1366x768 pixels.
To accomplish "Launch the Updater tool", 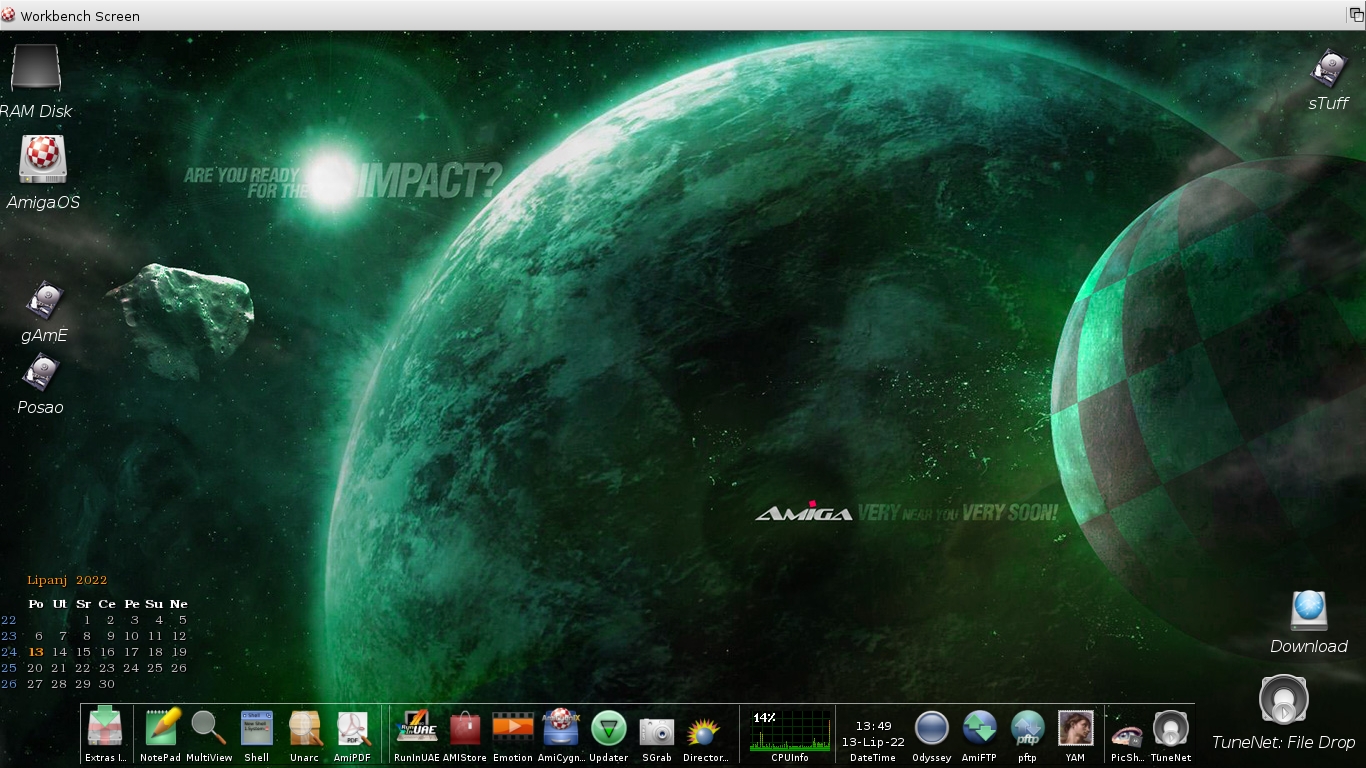I will point(609,728).
